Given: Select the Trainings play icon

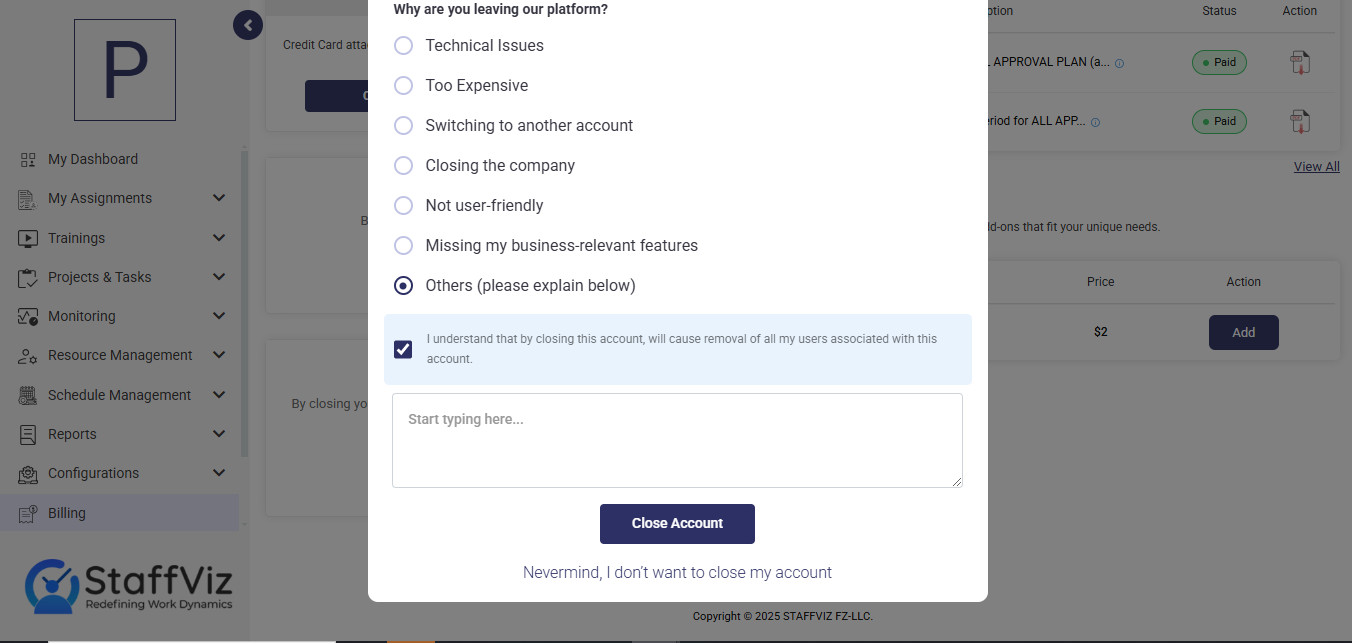Looking at the screenshot, I should click(x=28, y=238).
